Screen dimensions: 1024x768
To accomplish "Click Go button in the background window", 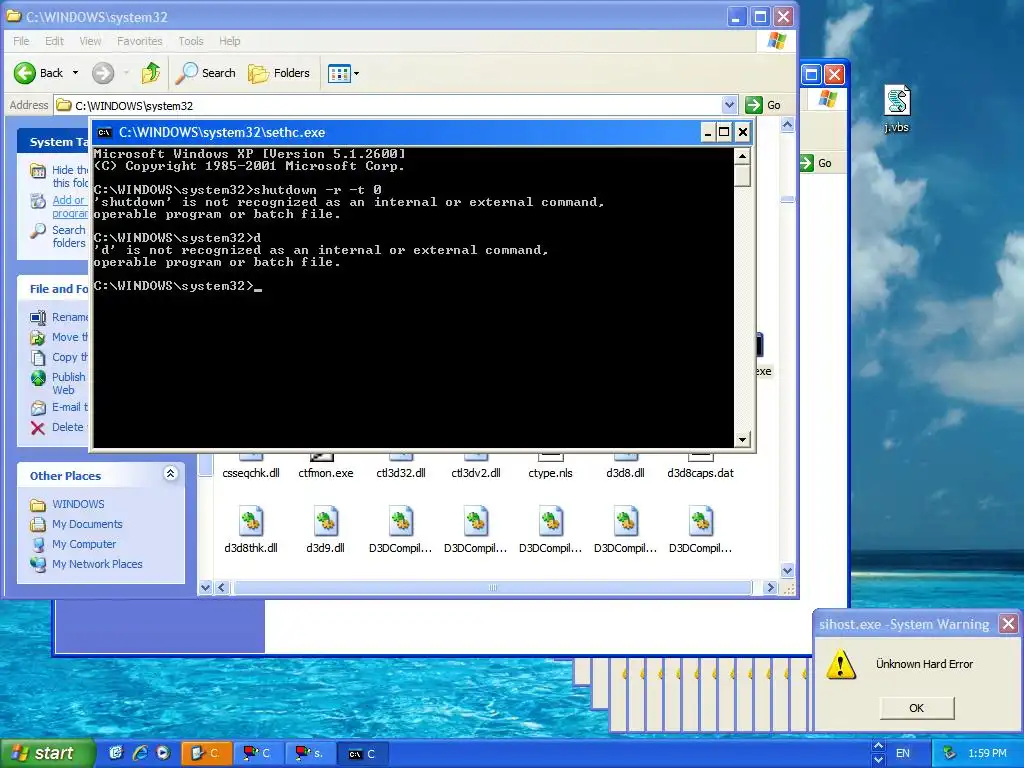I will (x=816, y=163).
